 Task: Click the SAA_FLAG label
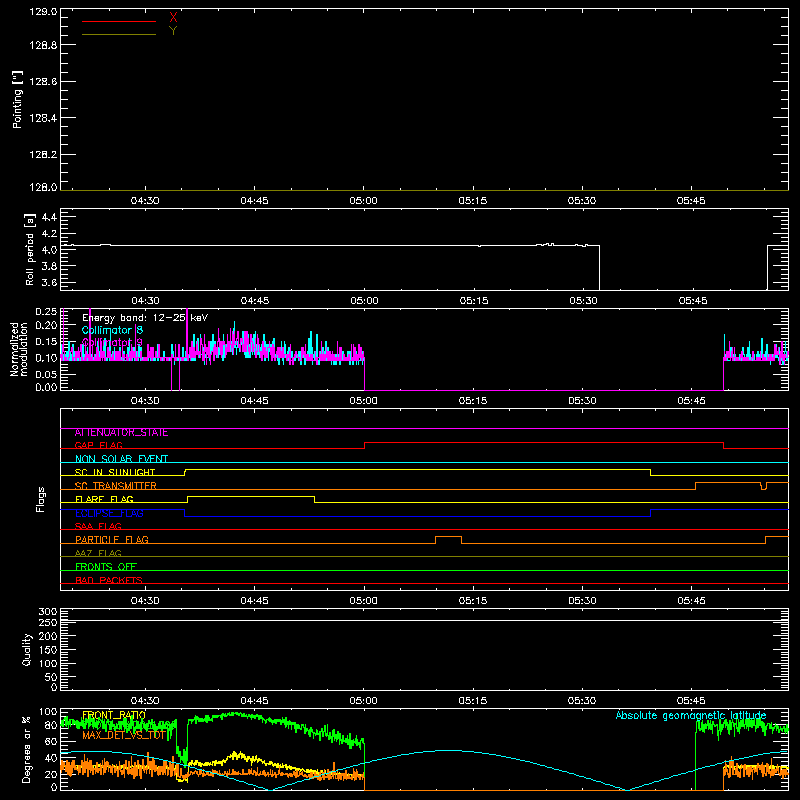pyautogui.click(x=98, y=526)
